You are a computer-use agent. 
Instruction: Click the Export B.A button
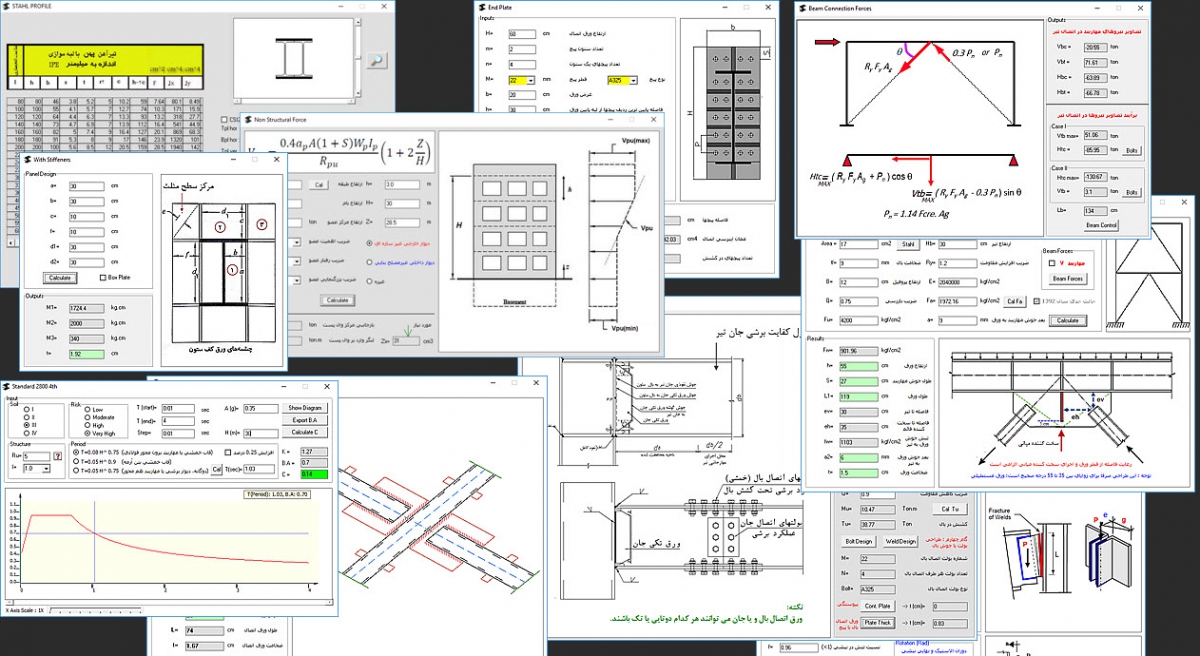click(x=304, y=420)
